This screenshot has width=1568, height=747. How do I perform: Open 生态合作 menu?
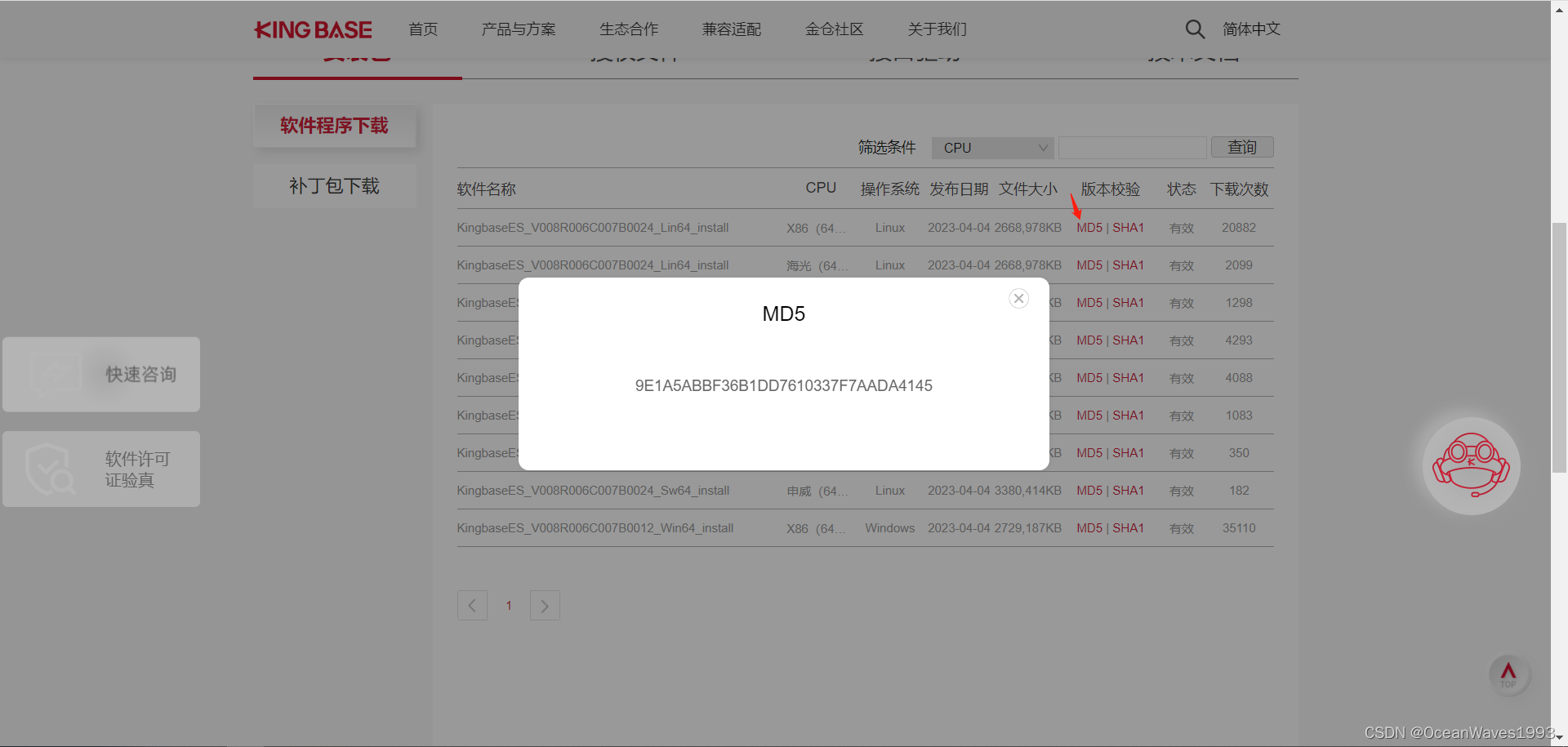(629, 29)
